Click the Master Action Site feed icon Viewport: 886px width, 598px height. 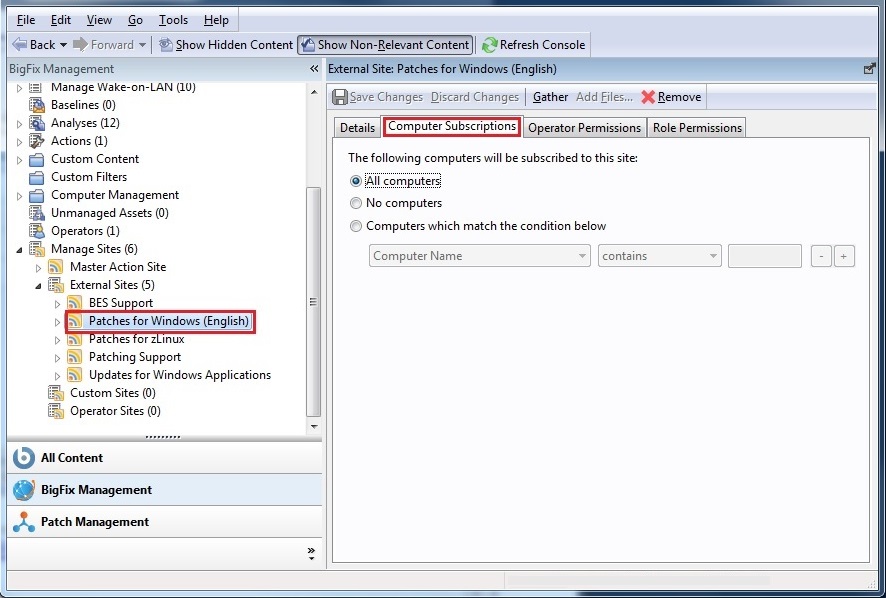tap(55, 267)
